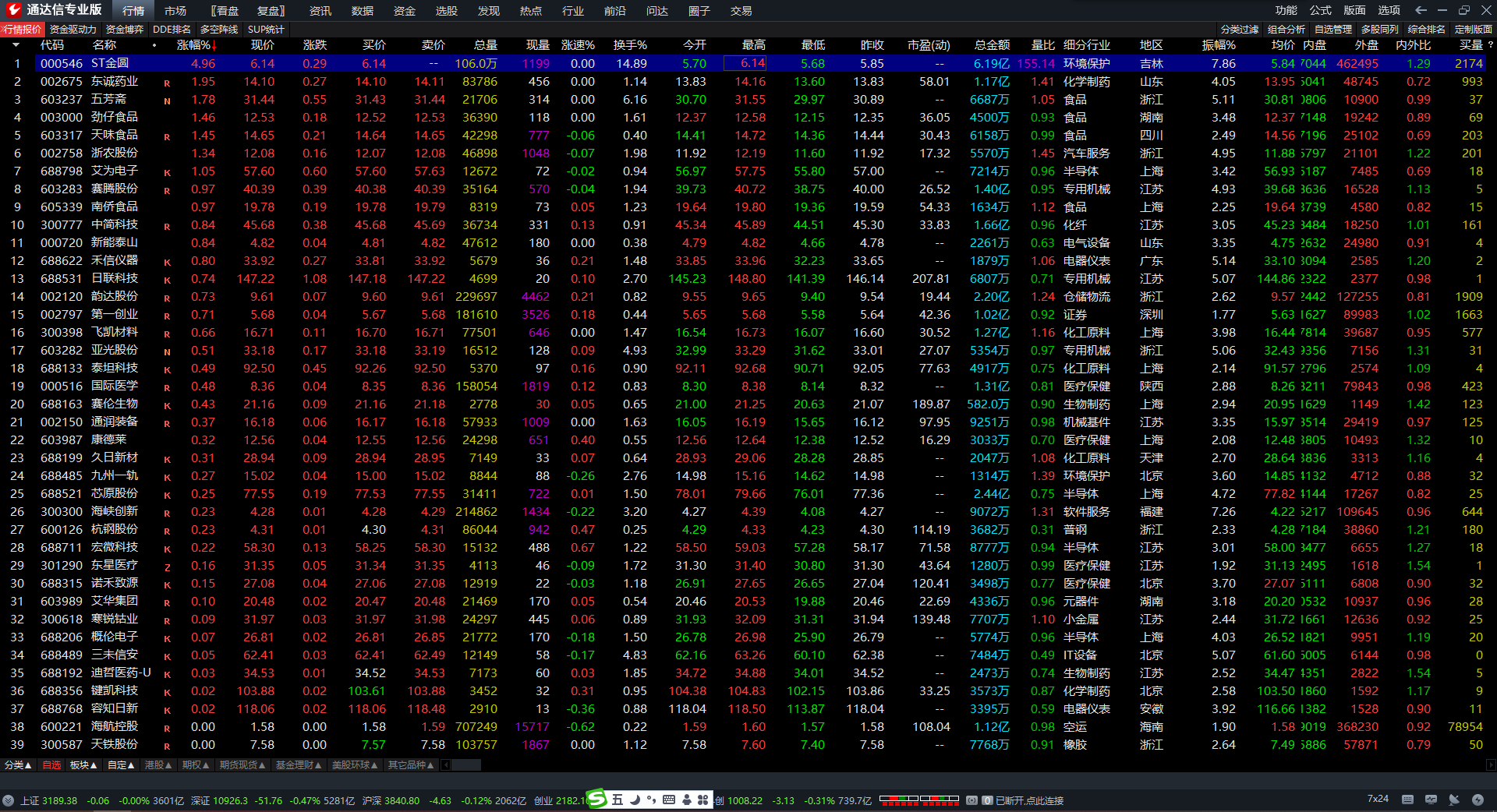Click the 通达信 red logo icon
1497x812 pixels.
click(x=13, y=9)
